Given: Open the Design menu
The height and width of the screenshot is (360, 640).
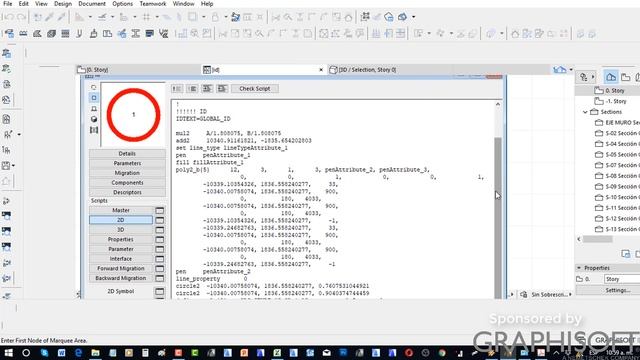Looking at the screenshot, I should [63, 4].
